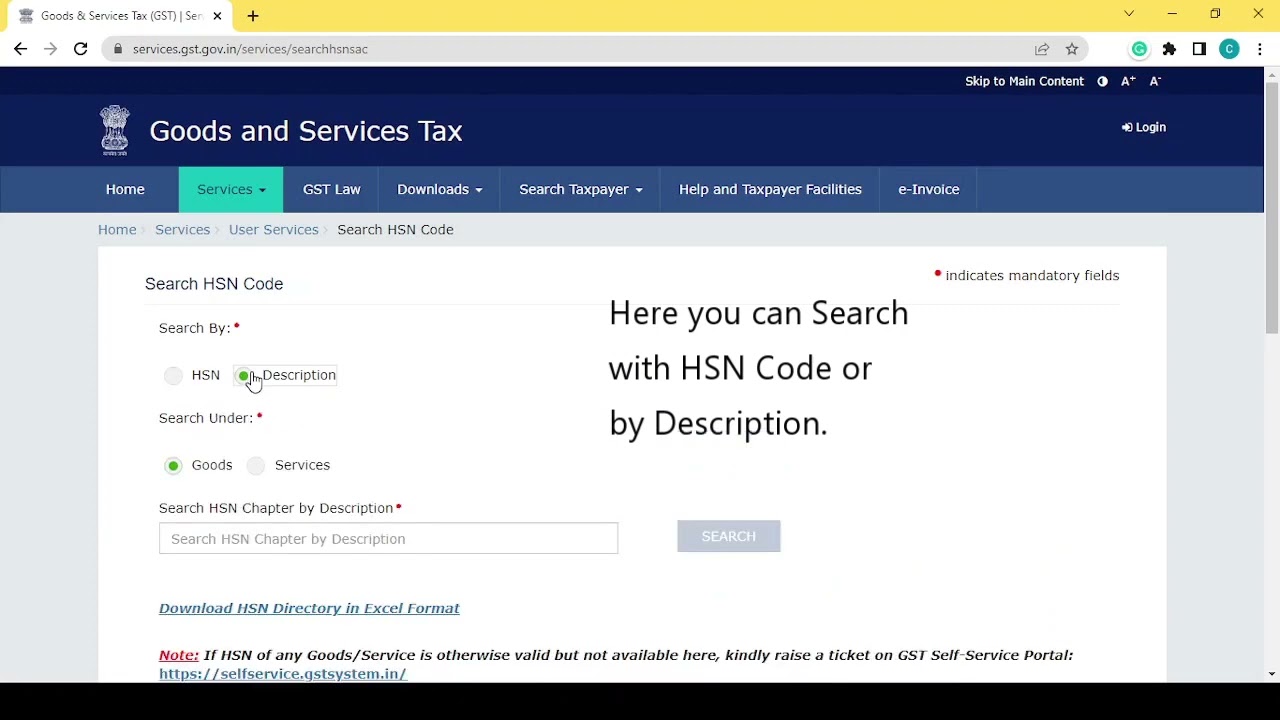Open Chrome three-dot menu
Viewport: 1280px width, 720px height.
(x=1259, y=49)
